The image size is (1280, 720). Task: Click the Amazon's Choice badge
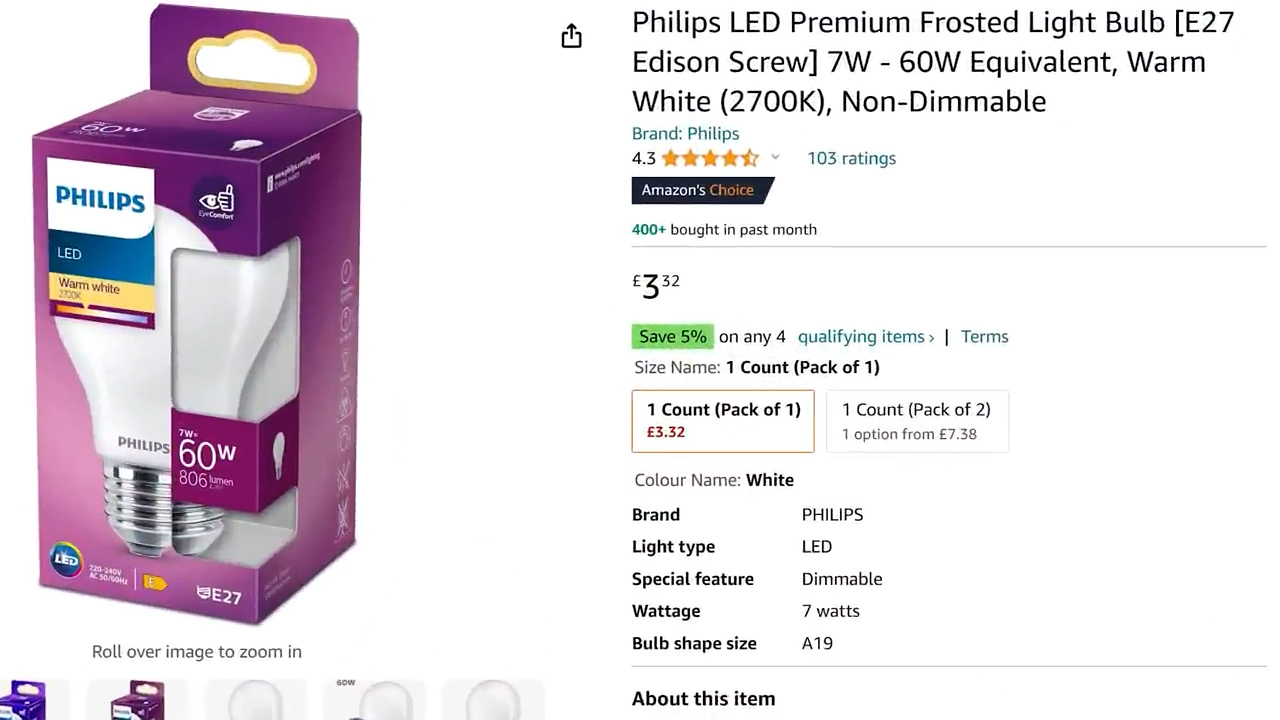(701, 190)
